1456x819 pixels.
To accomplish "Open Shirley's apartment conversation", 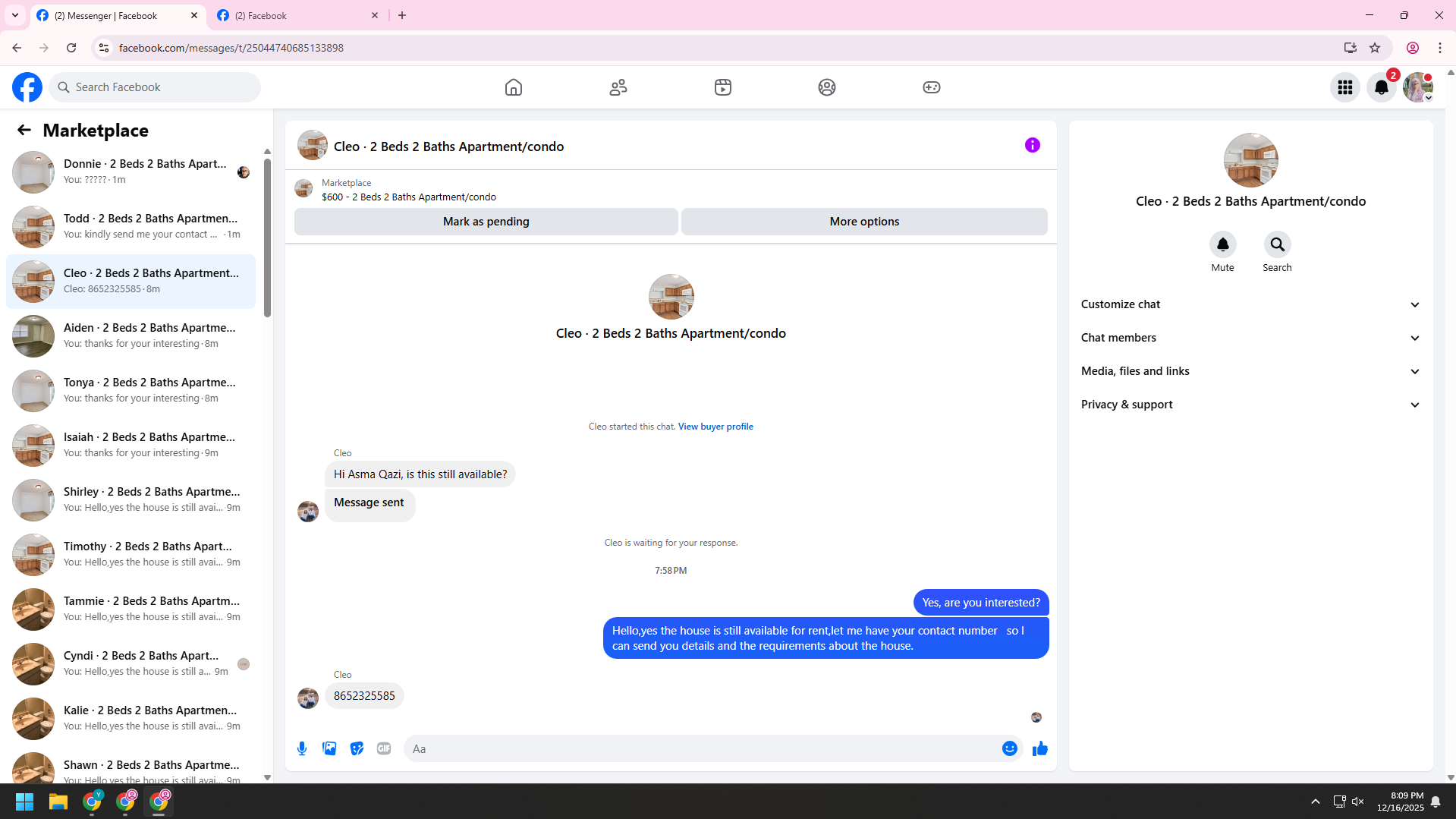I will (x=131, y=499).
